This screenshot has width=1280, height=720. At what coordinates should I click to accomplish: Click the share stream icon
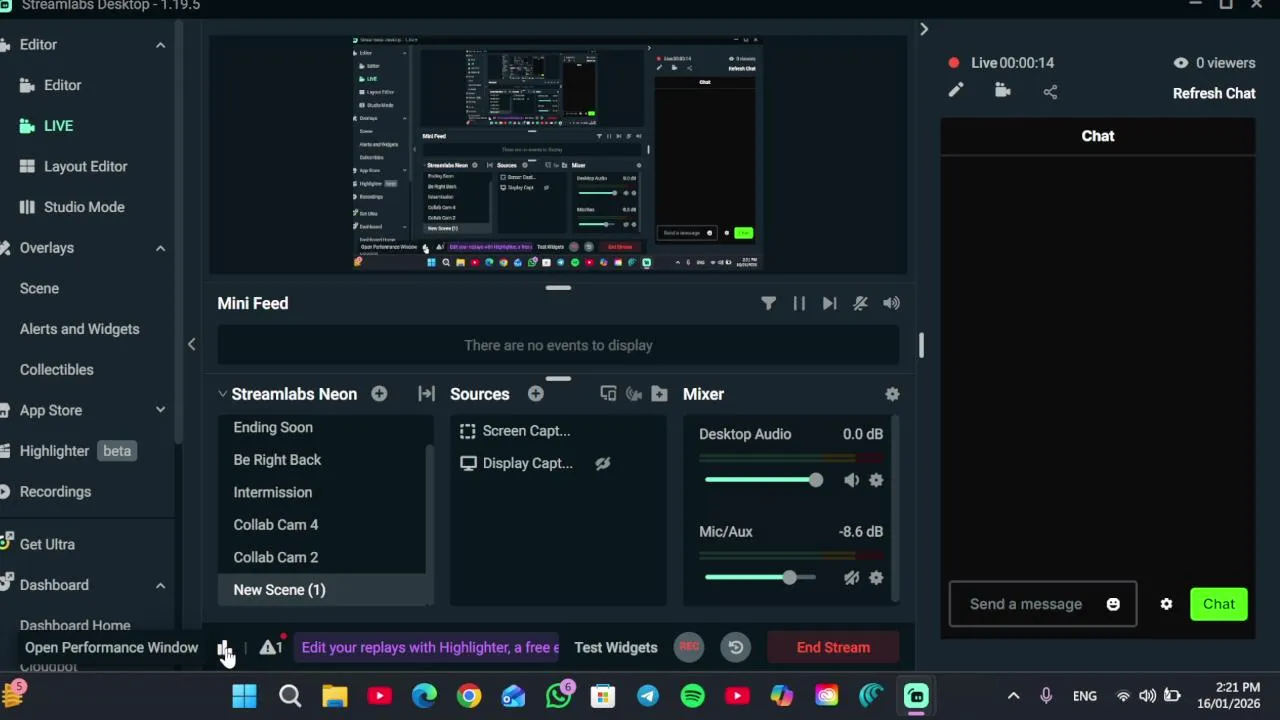point(1050,92)
